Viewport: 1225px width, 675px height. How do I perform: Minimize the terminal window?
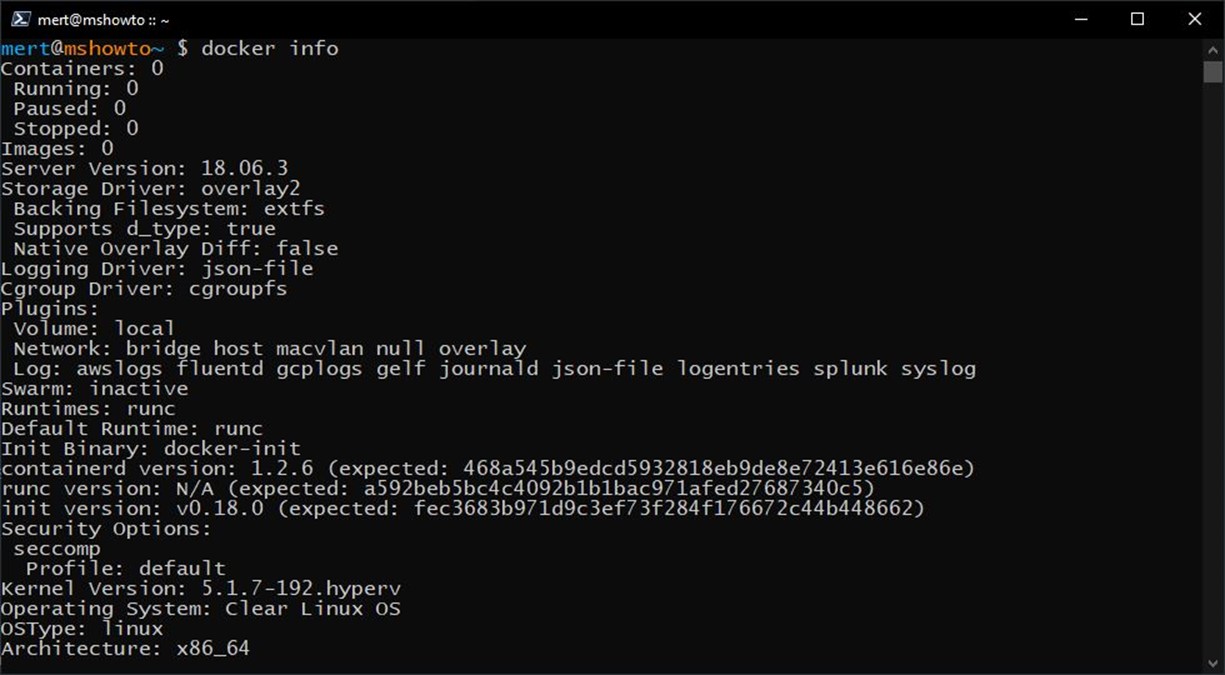1080,19
